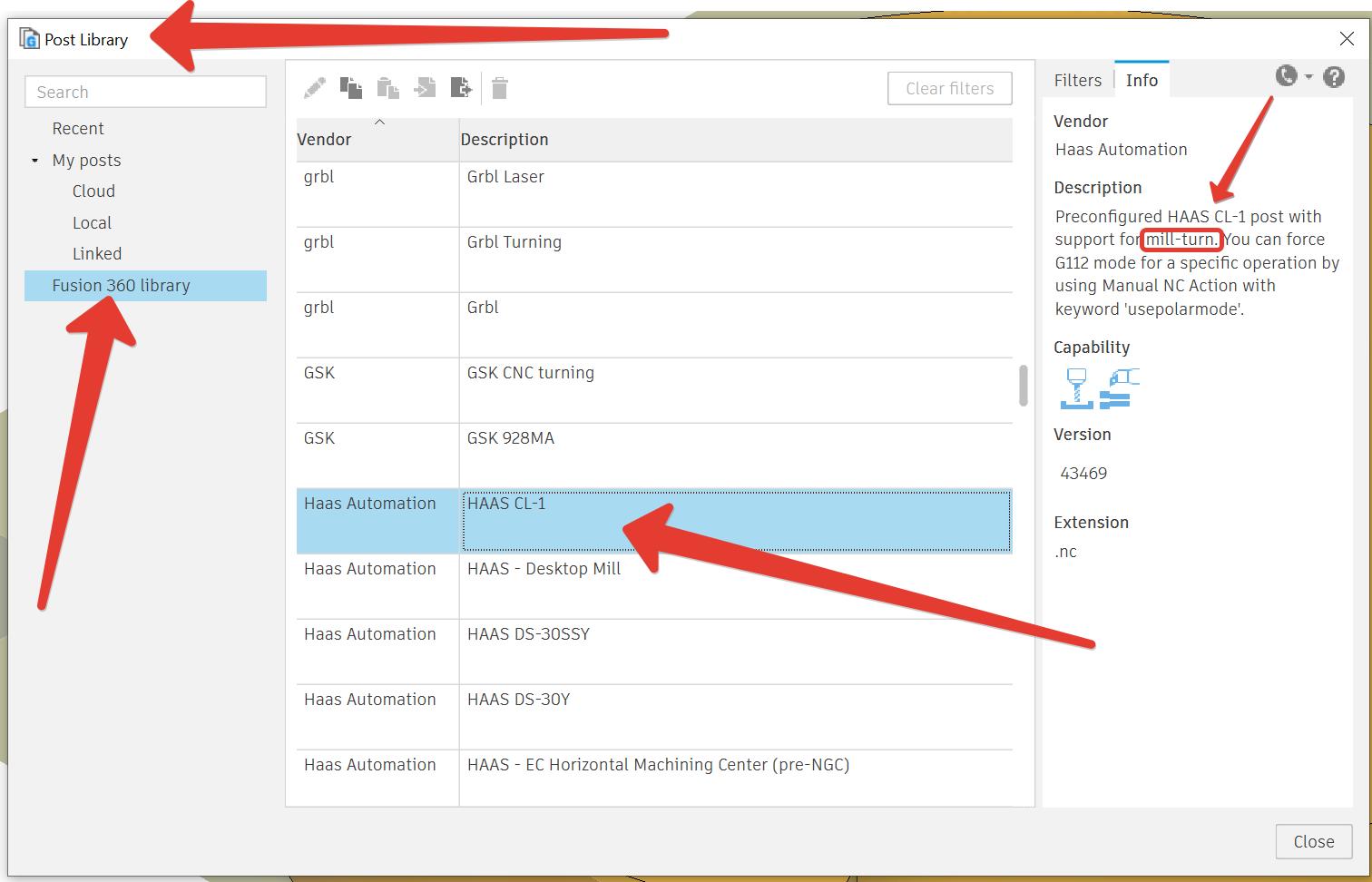The image size is (1372, 882).
Task: Select the GSK 928MA post
Action: tap(736, 456)
